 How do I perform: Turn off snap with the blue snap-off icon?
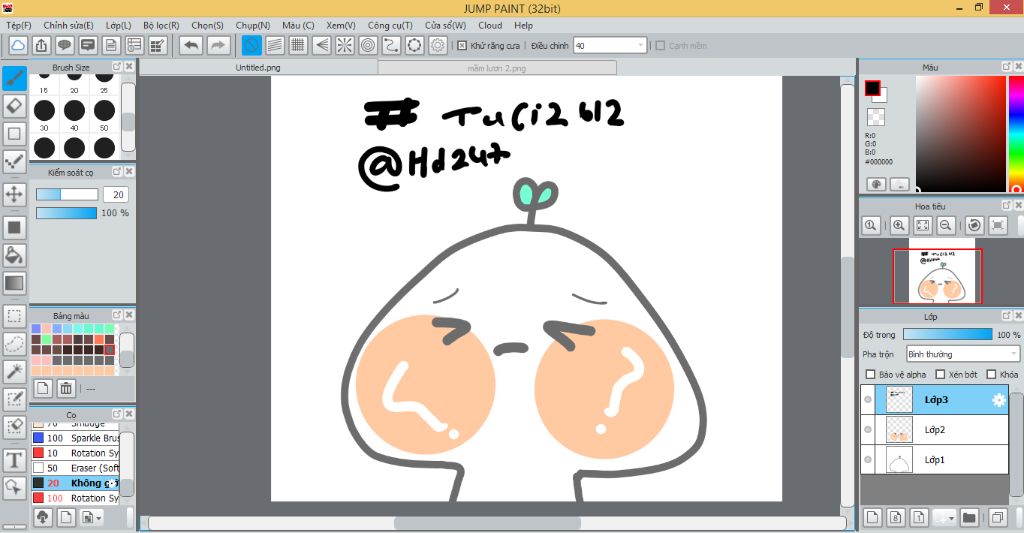251,45
